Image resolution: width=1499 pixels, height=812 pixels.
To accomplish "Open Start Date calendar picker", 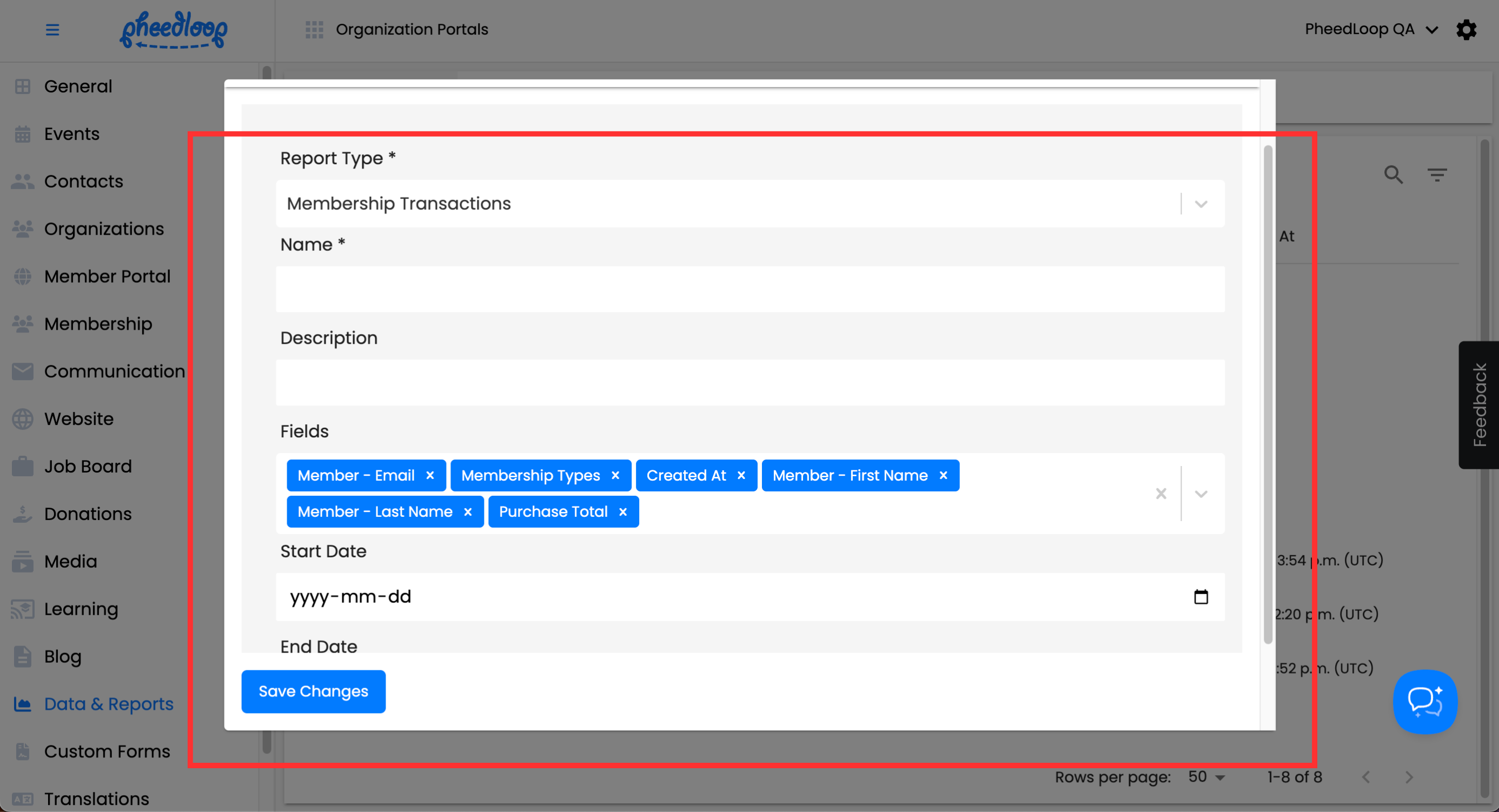I will tap(1200, 597).
